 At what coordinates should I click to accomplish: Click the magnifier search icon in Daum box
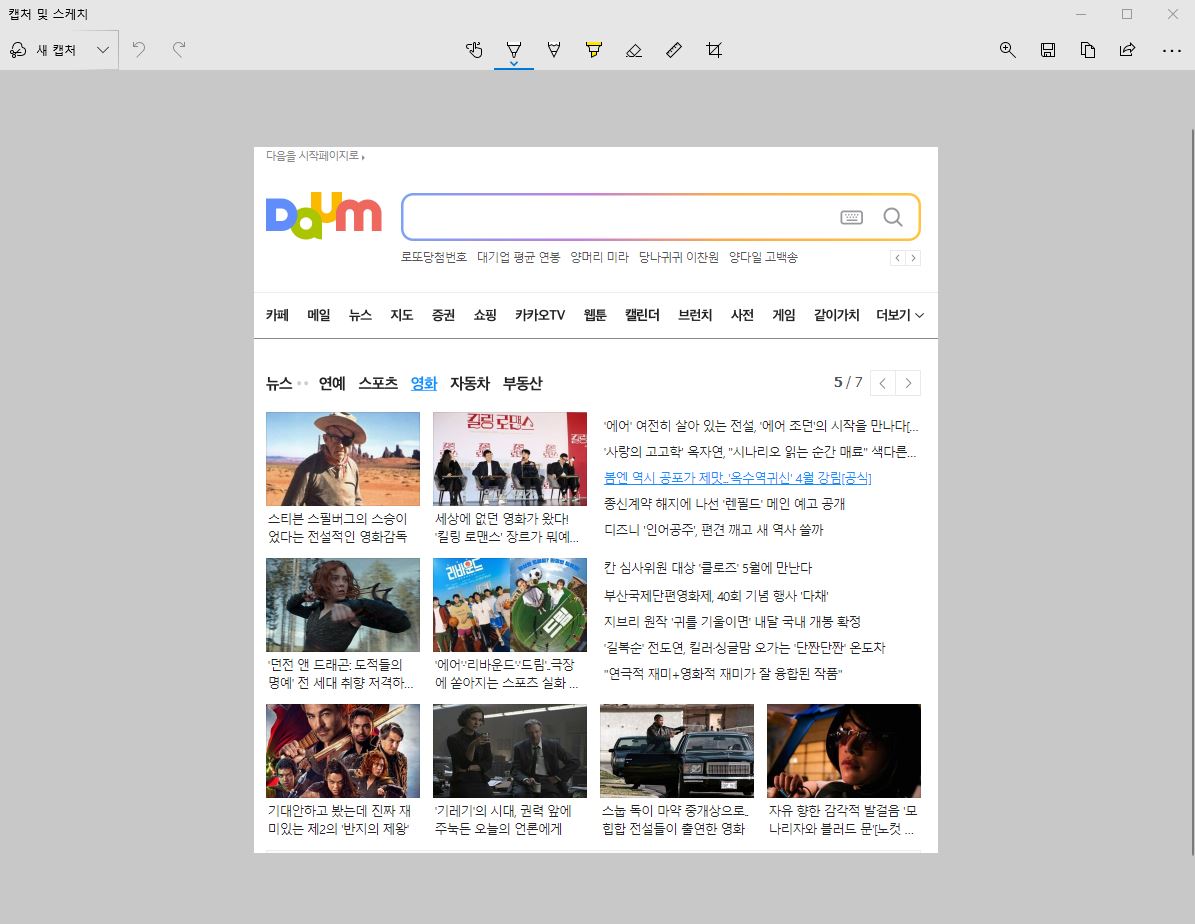[x=893, y=217]
